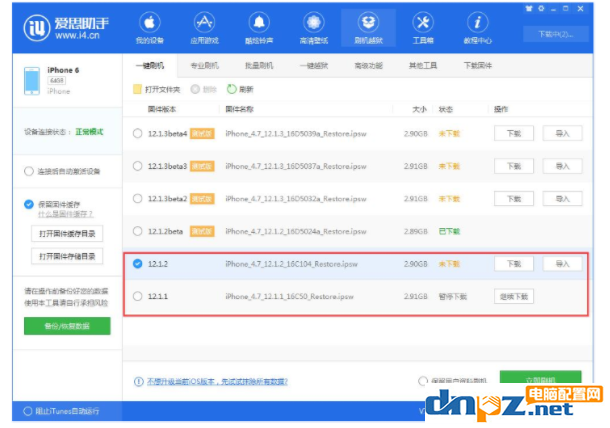Switch to the 其他工具 tab
This screenshot has height=428, width=610.
tap(423, 66)
